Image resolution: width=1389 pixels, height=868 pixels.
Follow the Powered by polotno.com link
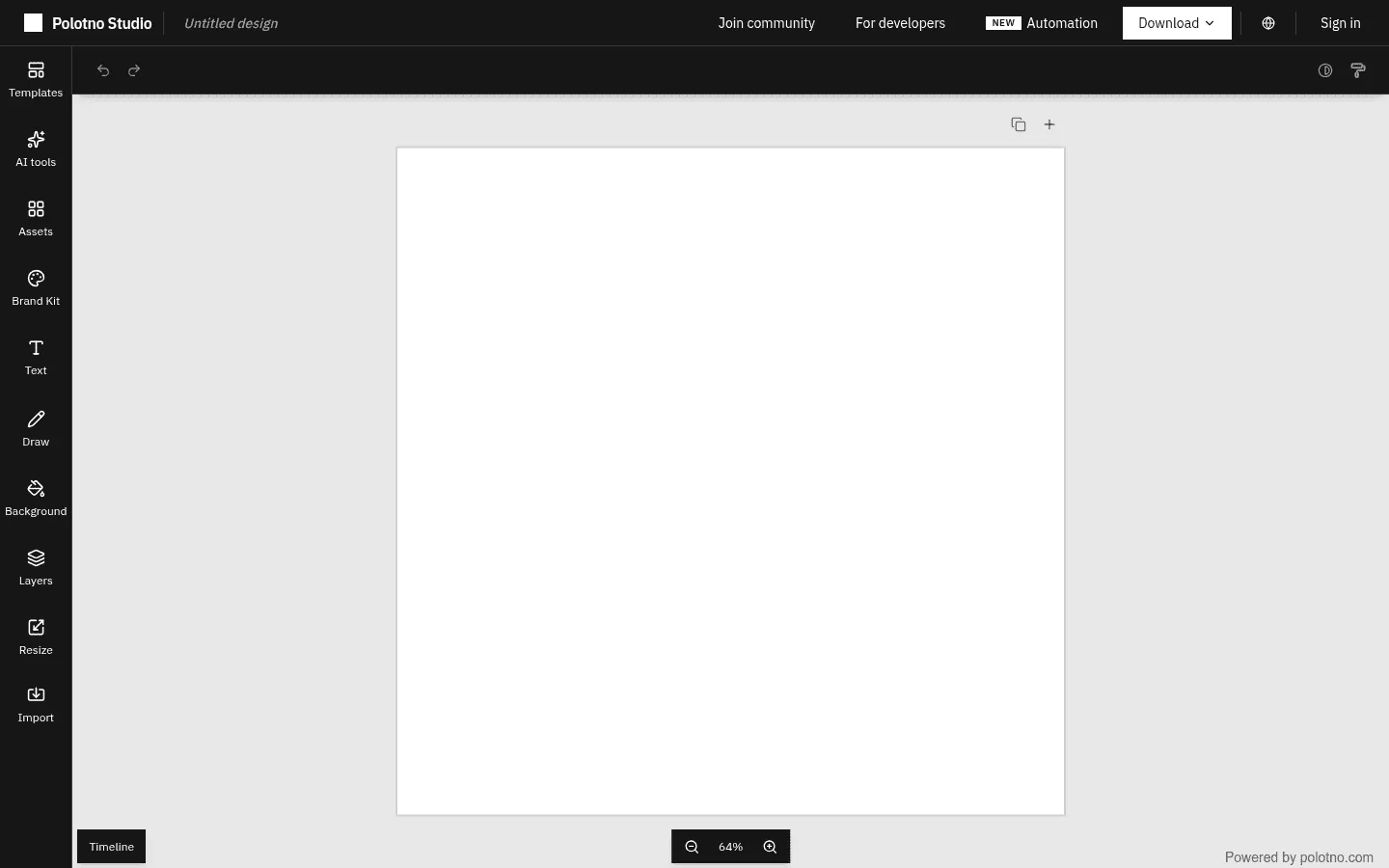coord(1298,857)
